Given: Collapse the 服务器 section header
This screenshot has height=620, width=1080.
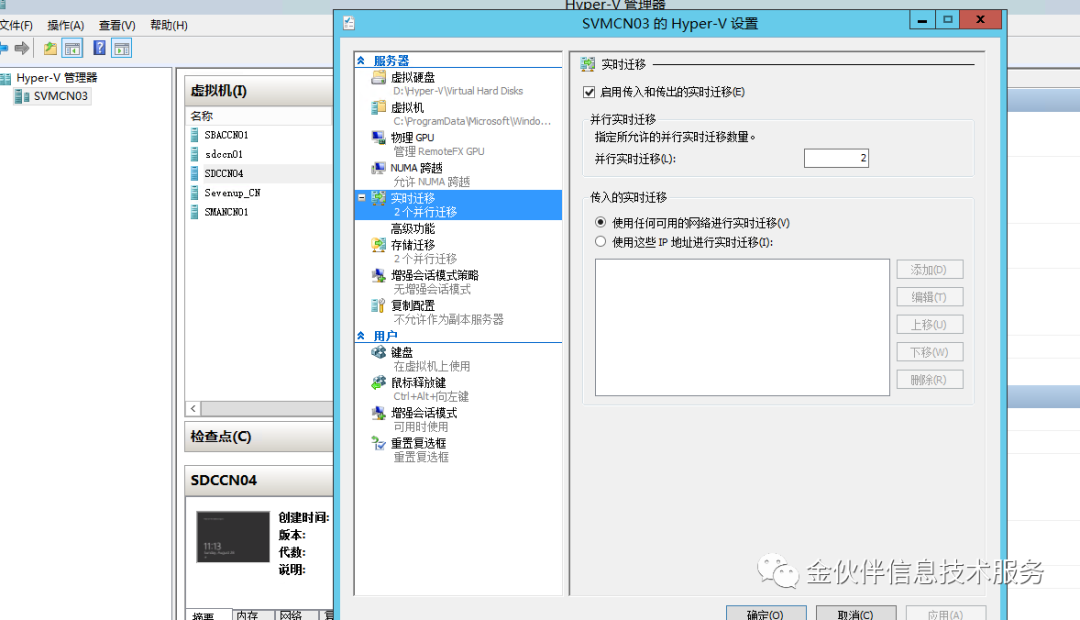Looking at the screenshot, I should click(361, 61).
